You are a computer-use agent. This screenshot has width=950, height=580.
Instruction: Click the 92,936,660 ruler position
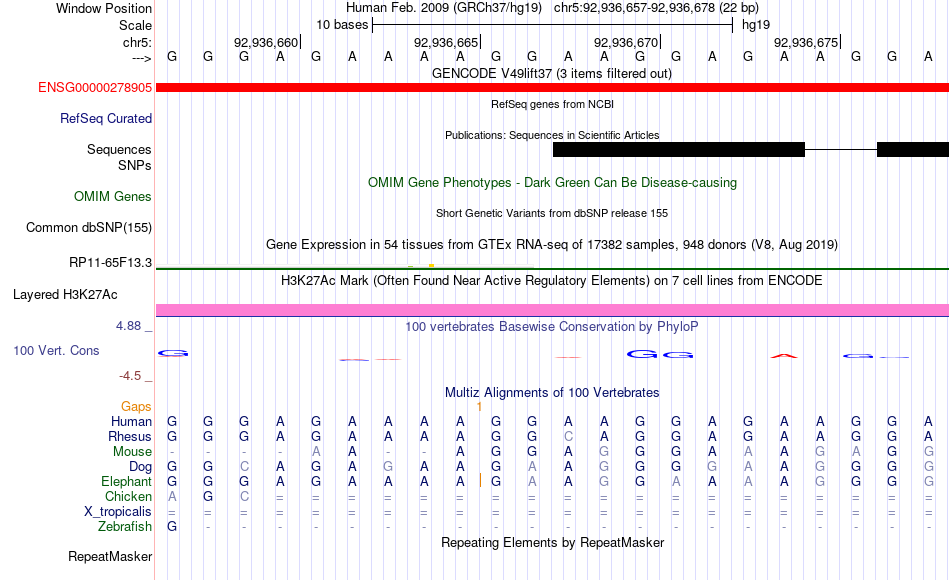click(x=267, y=42)
